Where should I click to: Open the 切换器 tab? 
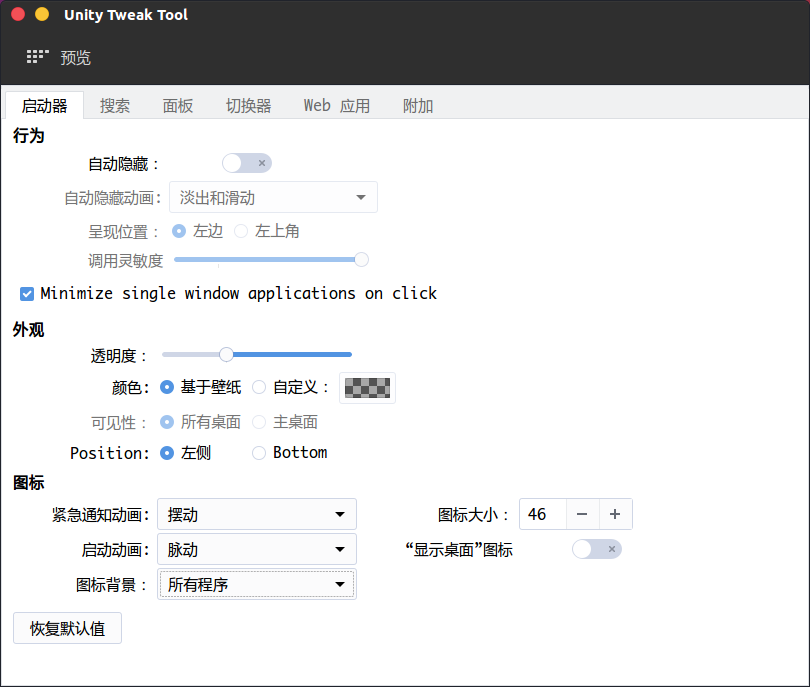(x=248, y=106)
